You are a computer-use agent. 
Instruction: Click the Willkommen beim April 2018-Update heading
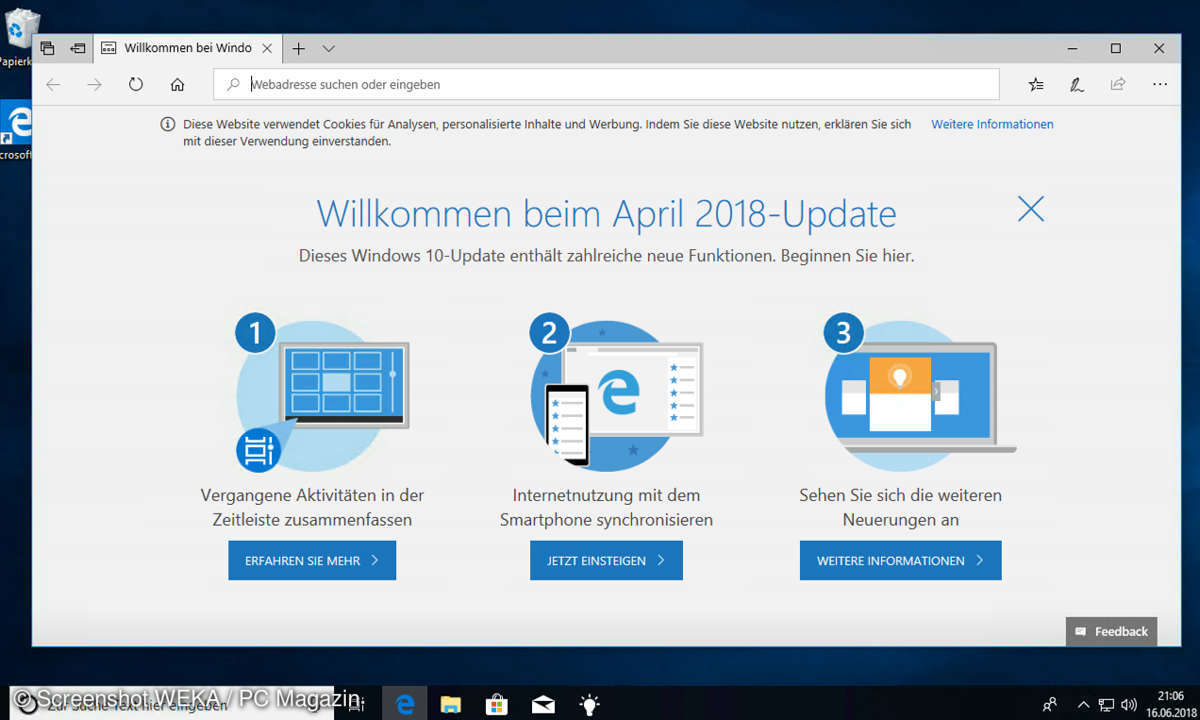tap(606, 214)
